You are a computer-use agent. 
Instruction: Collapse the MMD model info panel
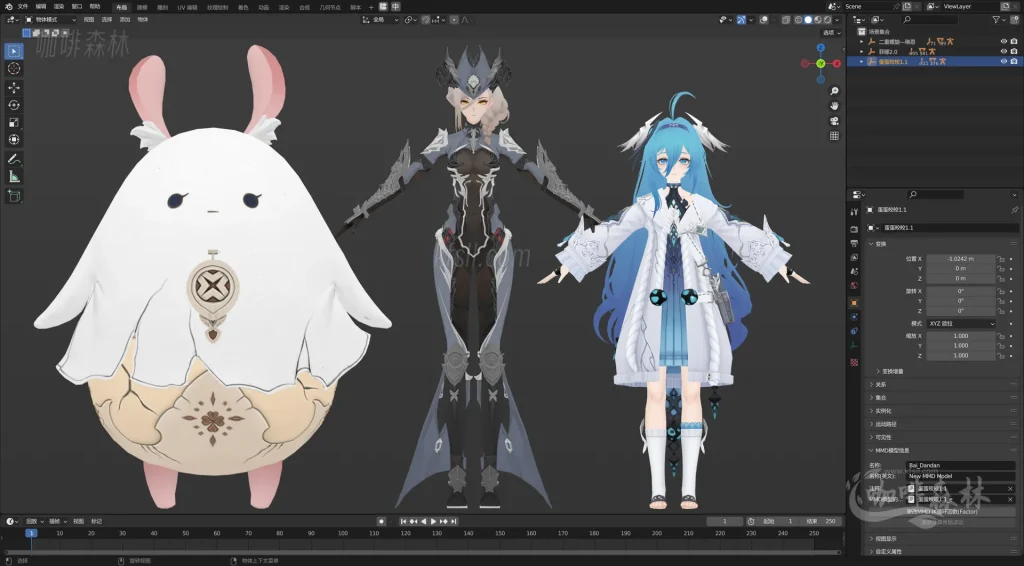tap(872, 450)
